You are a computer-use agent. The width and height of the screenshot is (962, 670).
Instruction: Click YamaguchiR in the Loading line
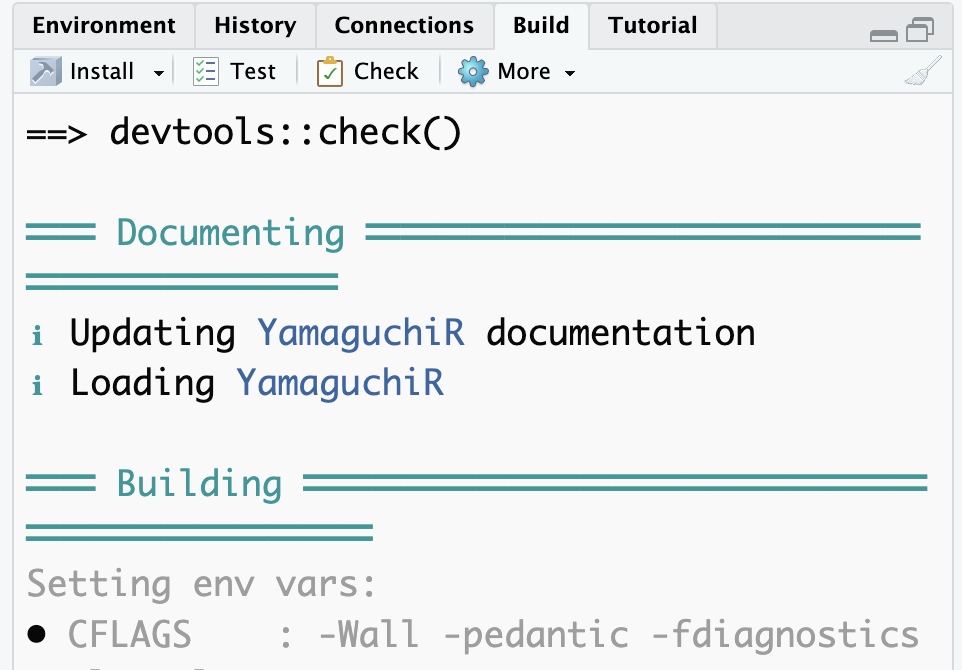click(340, 383)
